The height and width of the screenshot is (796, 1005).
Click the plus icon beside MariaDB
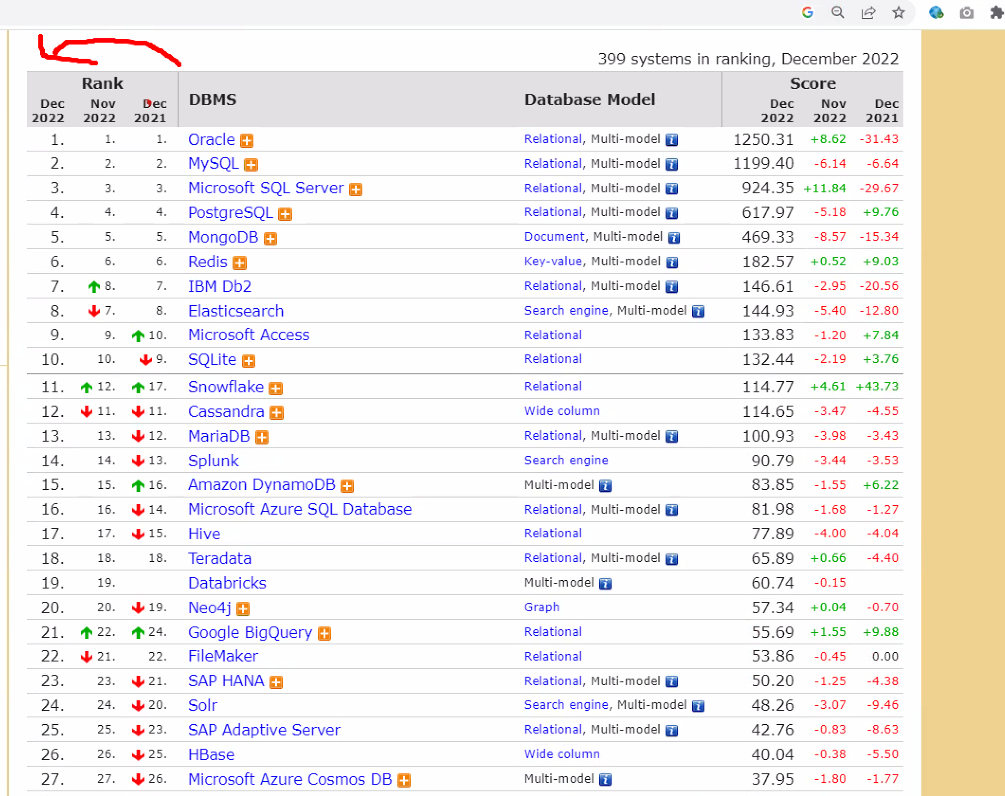pyautogui.click(x=262, y=437)
